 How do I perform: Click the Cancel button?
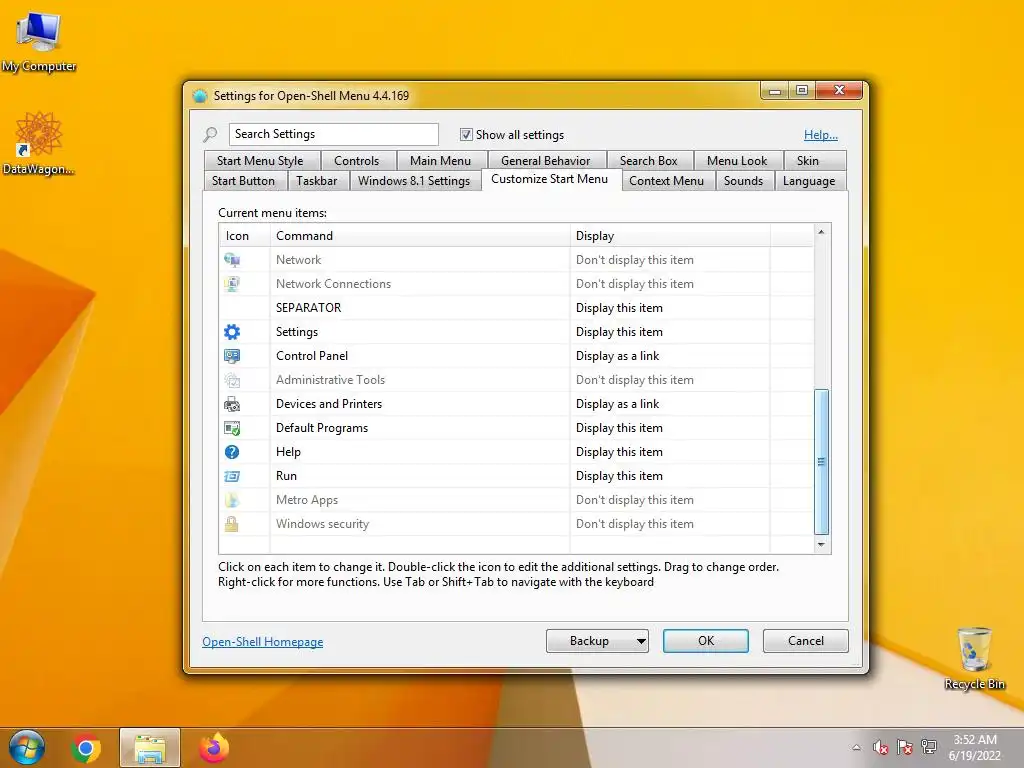805,641
